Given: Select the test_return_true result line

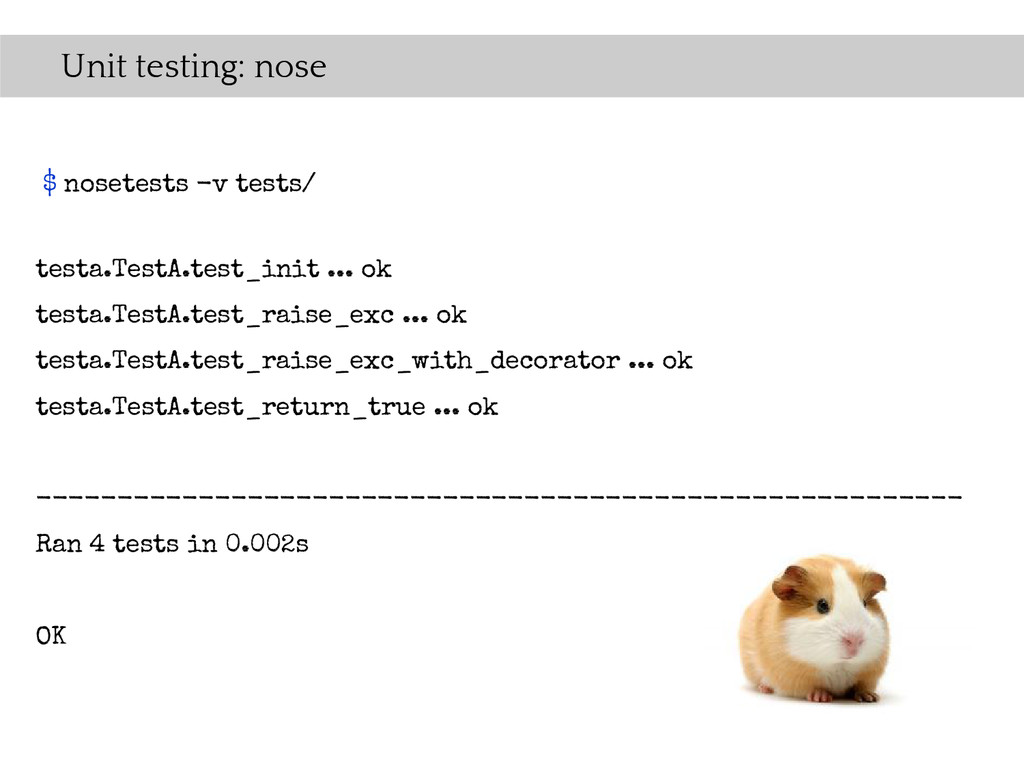Looking at the screenshot, I should click(267, 408).
